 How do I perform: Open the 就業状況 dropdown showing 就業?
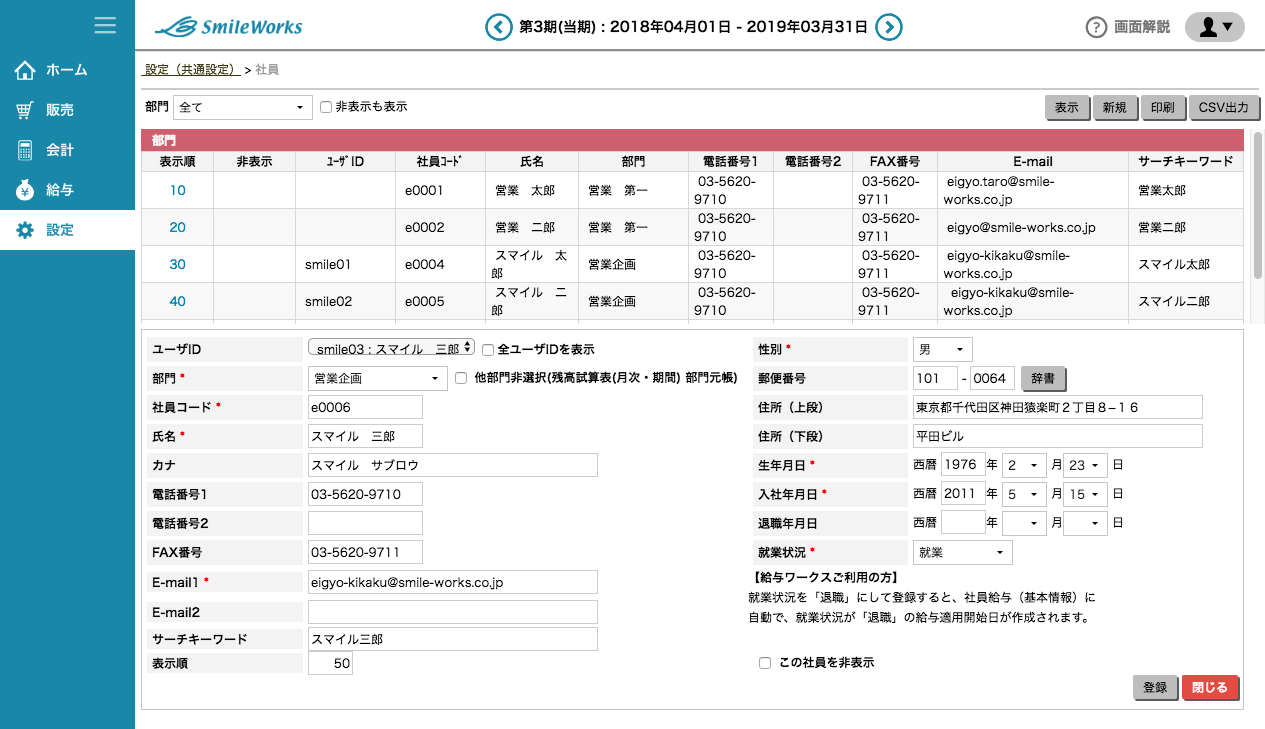coord(962,552)
